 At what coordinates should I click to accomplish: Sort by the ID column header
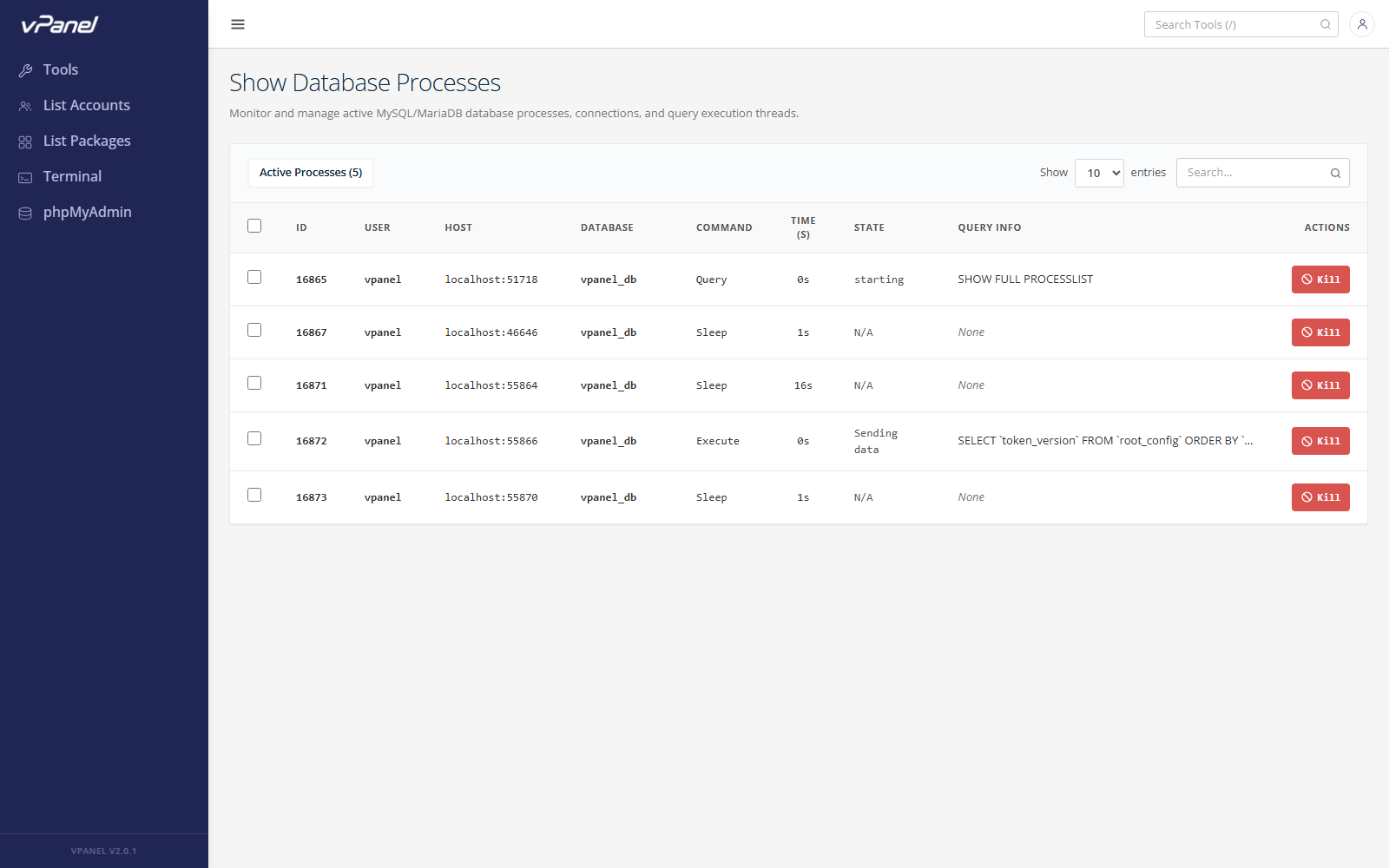click(x=301, y=227)
